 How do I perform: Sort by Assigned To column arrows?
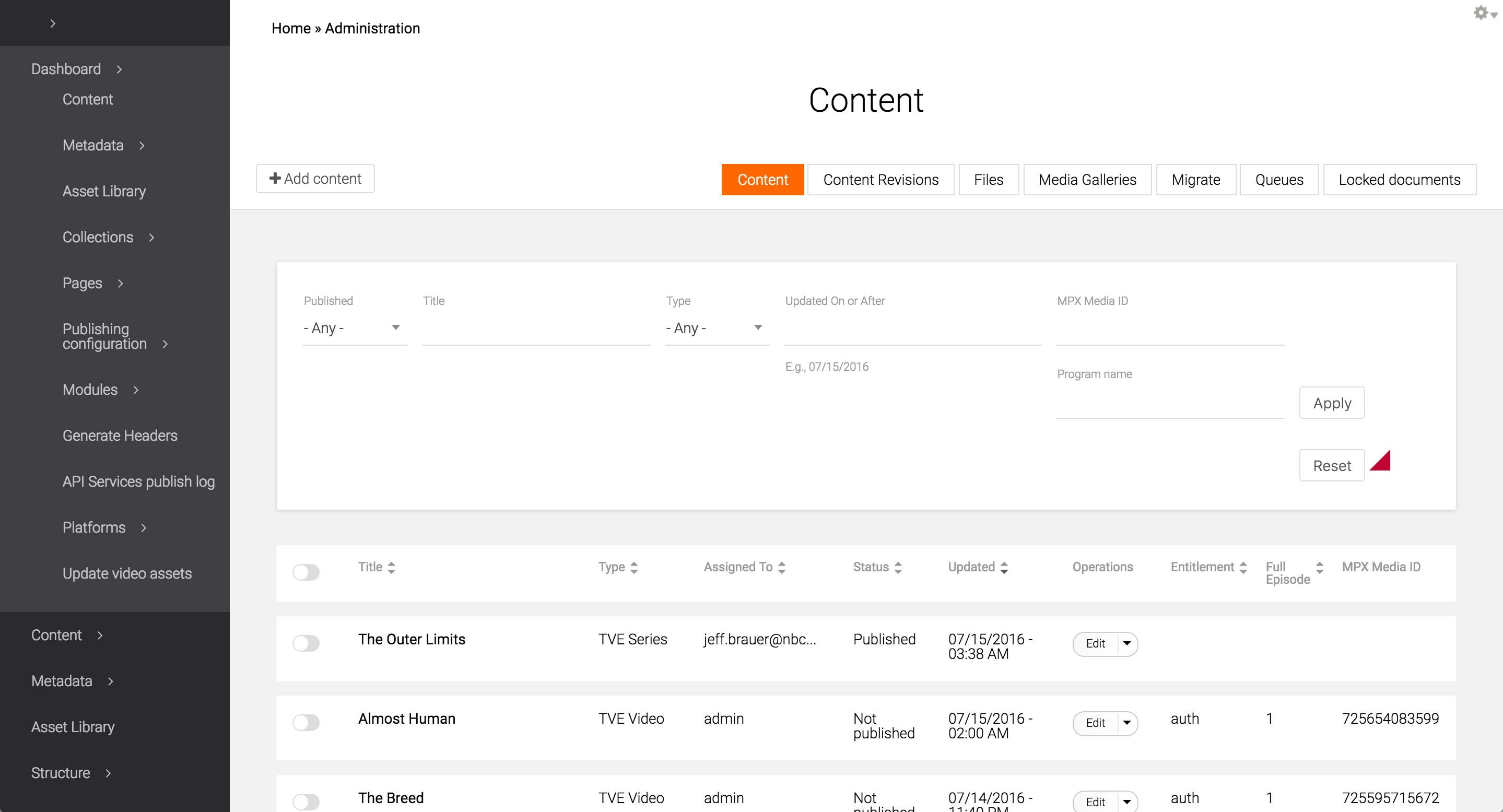point(782,567)
